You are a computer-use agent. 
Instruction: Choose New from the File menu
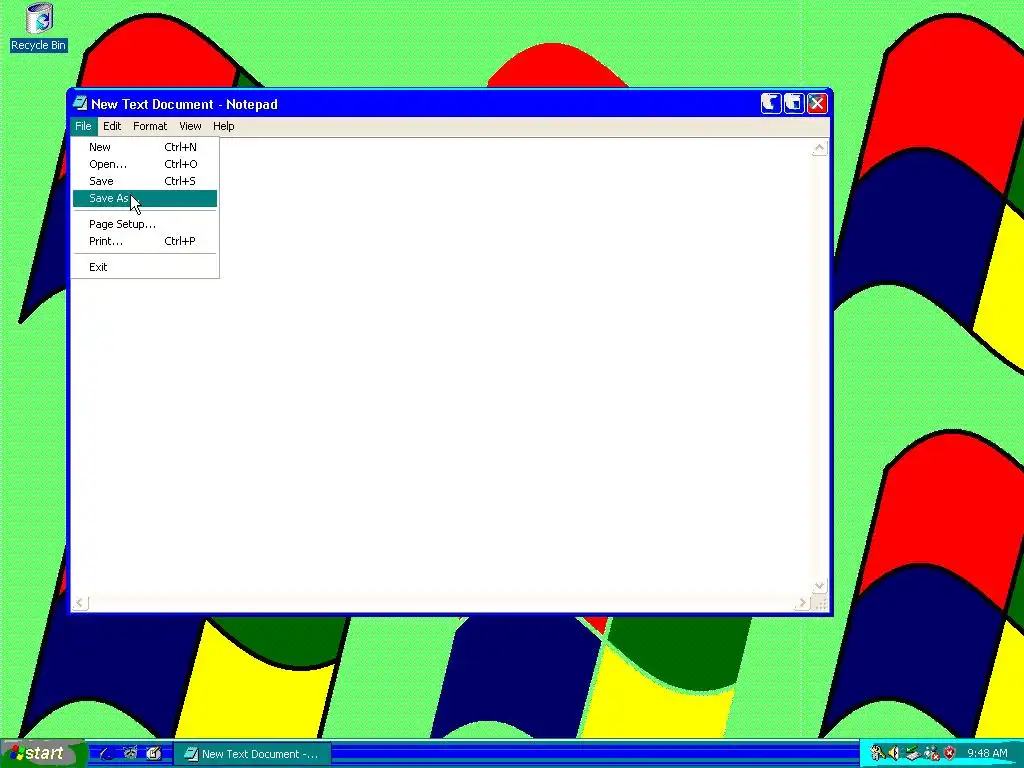tap(145, 147)
